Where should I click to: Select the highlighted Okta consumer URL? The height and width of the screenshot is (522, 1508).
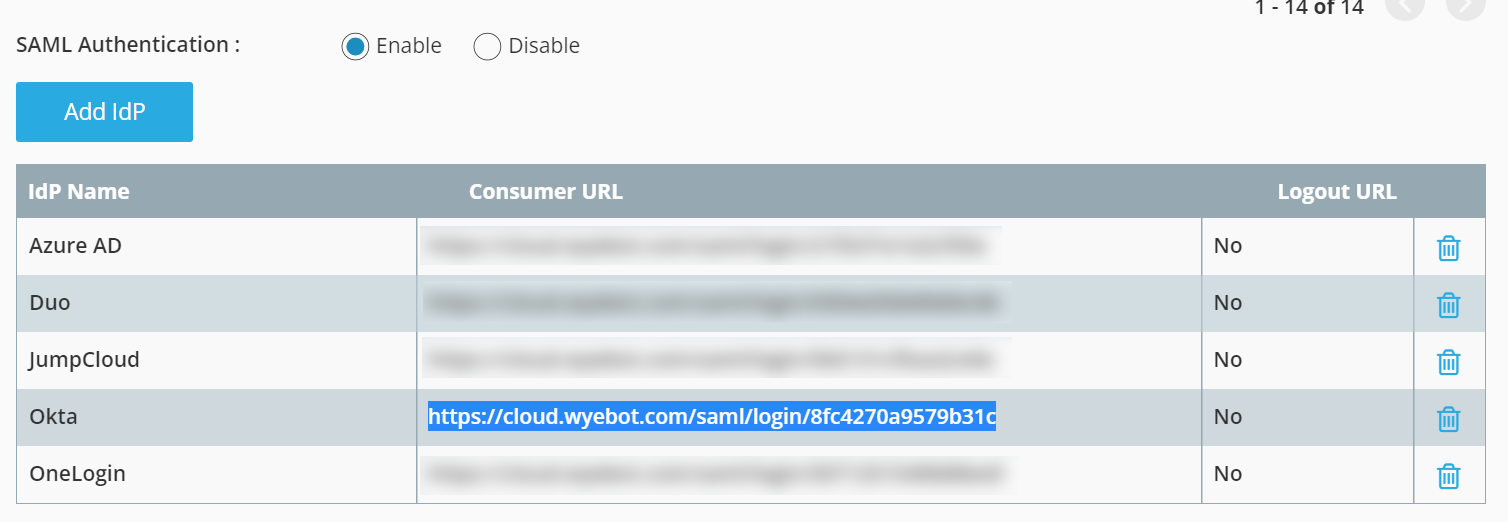pyautogui.click(x=712, y=416)
